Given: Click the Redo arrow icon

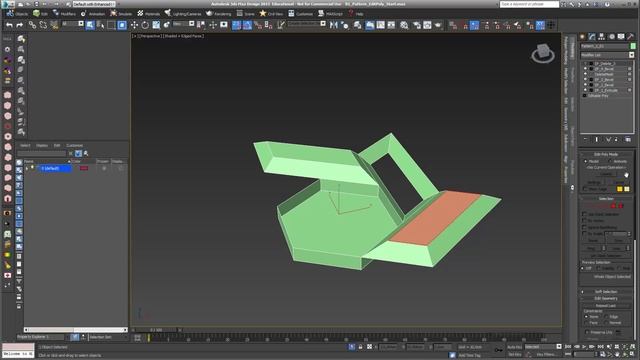Looking at the screenshot, I should [x=20, y=25].
